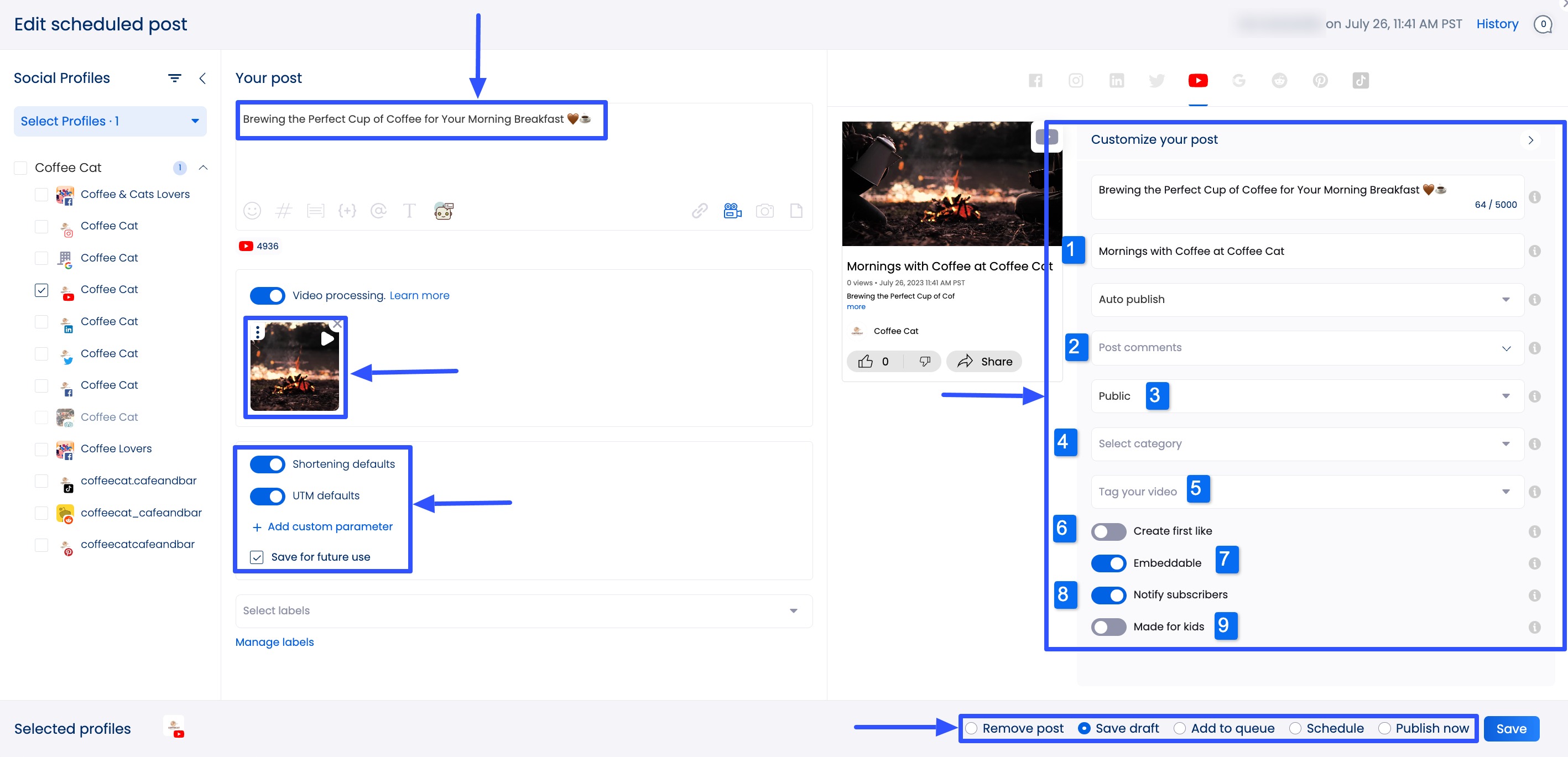The width and height of the screenshot is (1568, 757).
Task: Click the campfire video thumbnail
Action: (x=295, y=367)
